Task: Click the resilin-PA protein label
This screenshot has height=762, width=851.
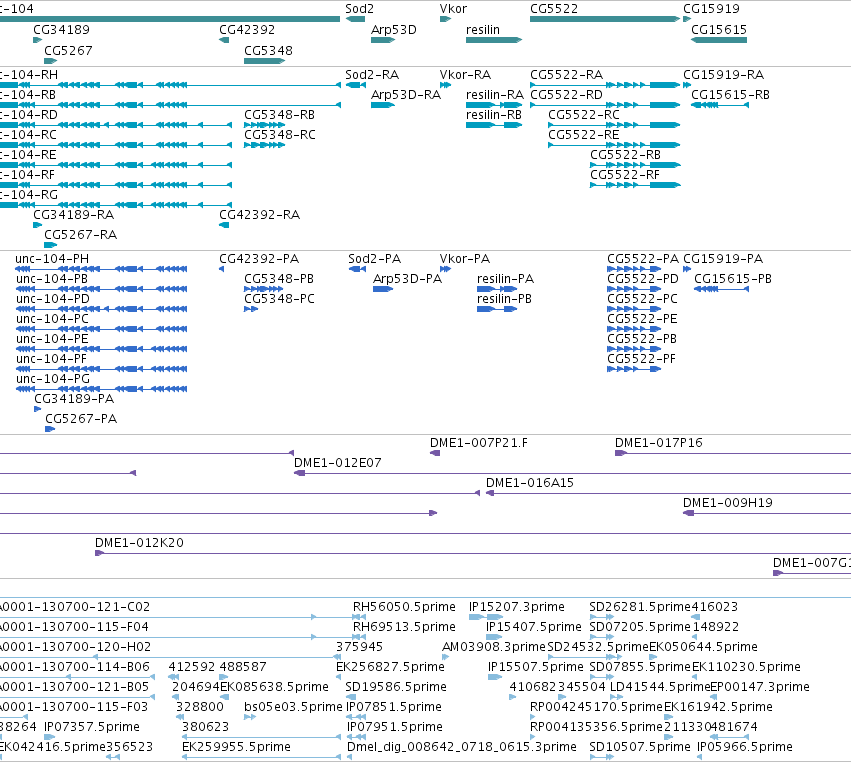Action: tap(506, 279)
